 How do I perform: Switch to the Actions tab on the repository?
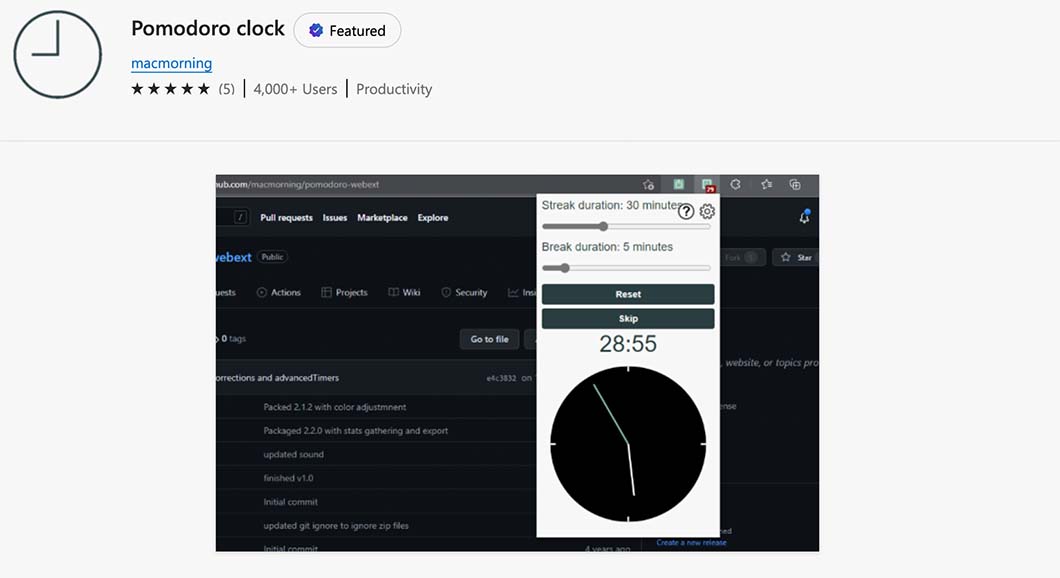pos(279,292)
